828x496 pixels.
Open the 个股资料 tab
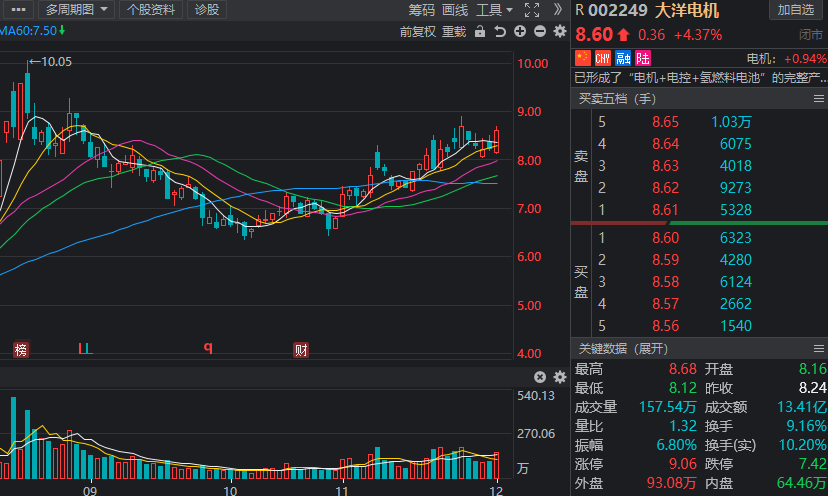[151, 10]
